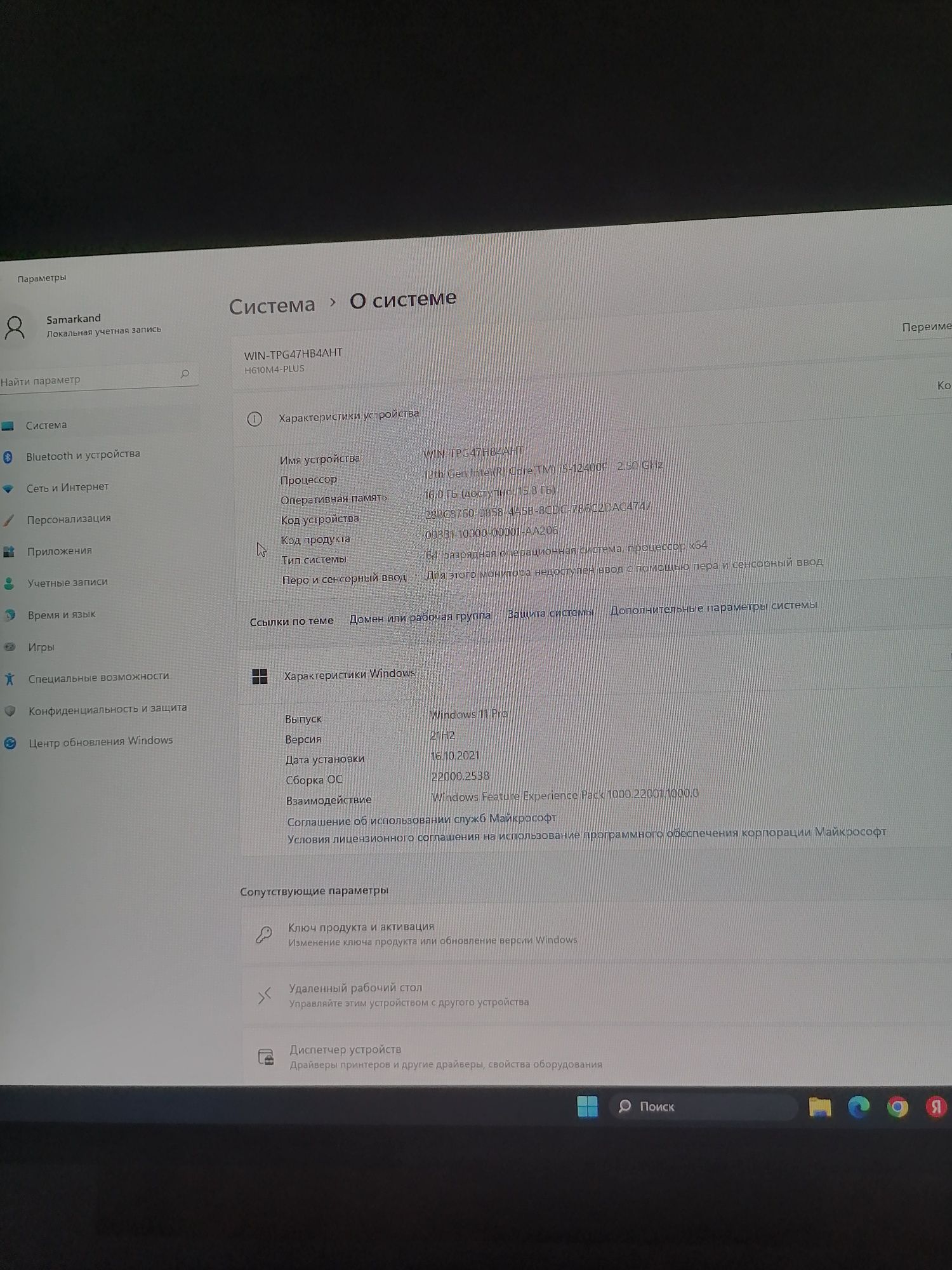
Task: Click the memory value 16,0 ГБ
Action: click(490, 492)
